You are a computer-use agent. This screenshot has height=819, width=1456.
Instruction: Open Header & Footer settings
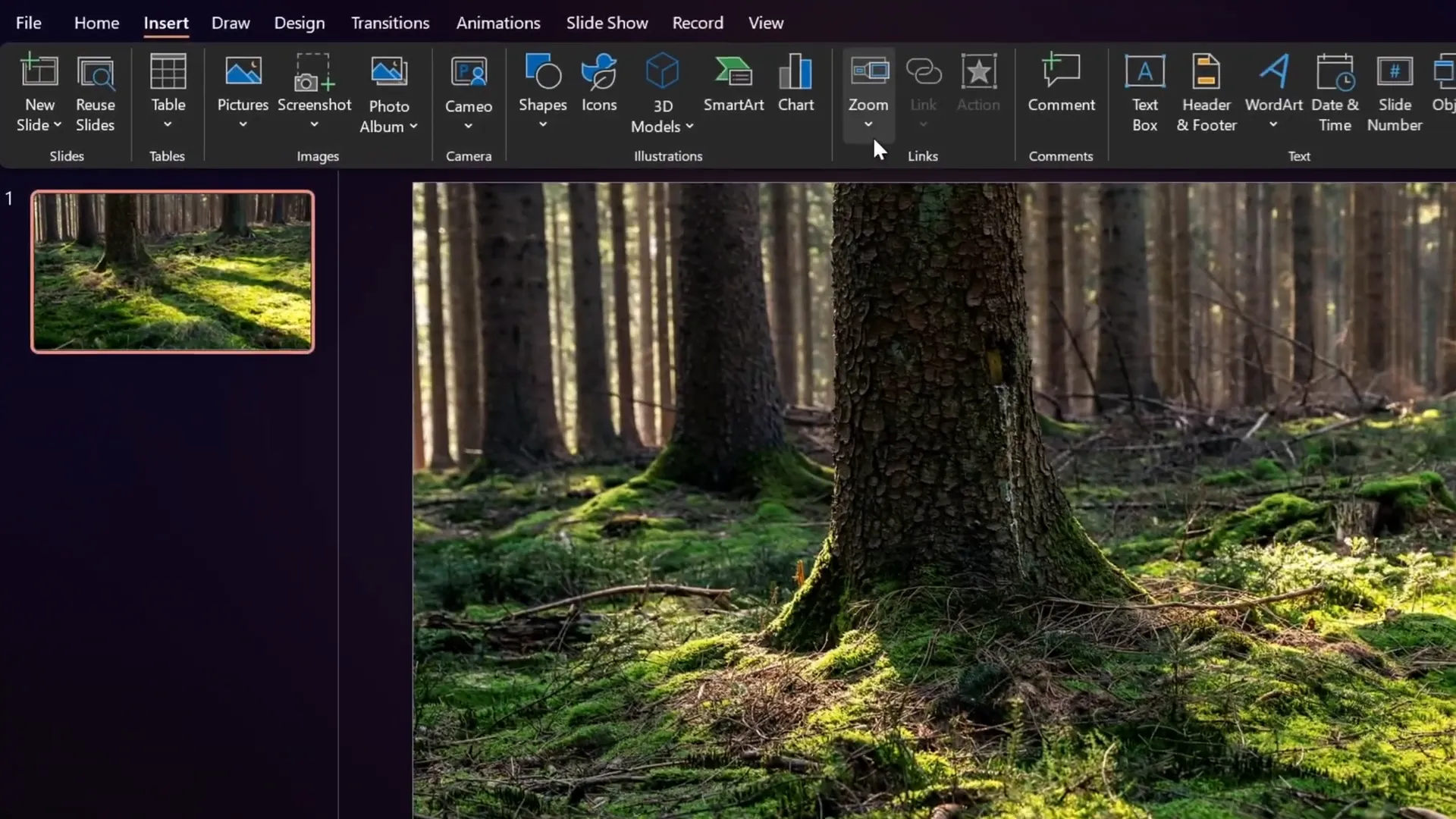[x=1206, y=93]
